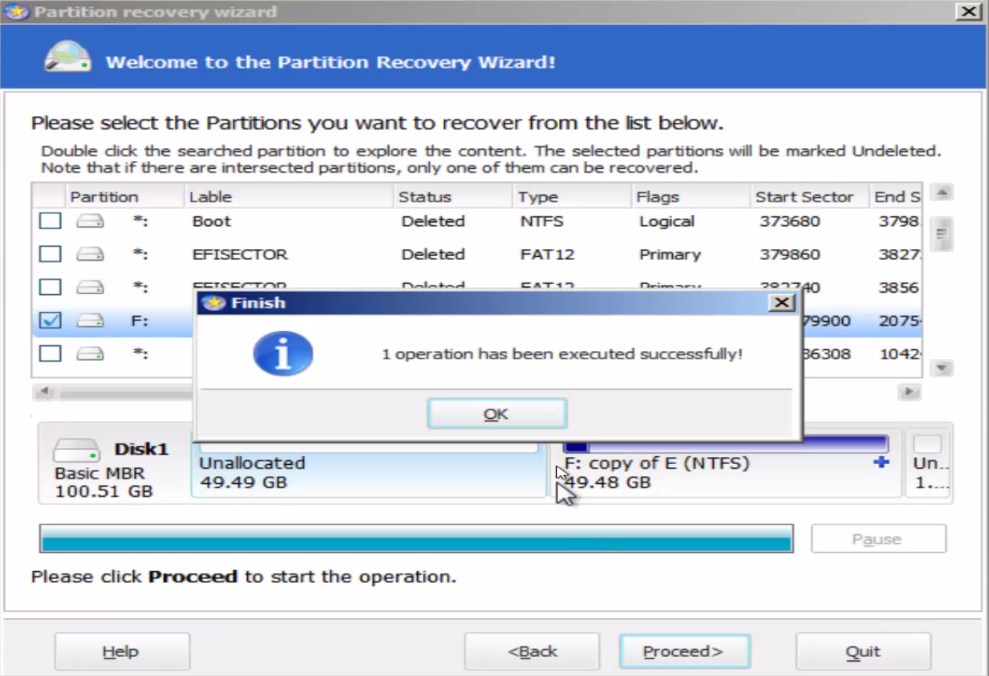Click OK in the Finish dialog

tap(497, 414)
